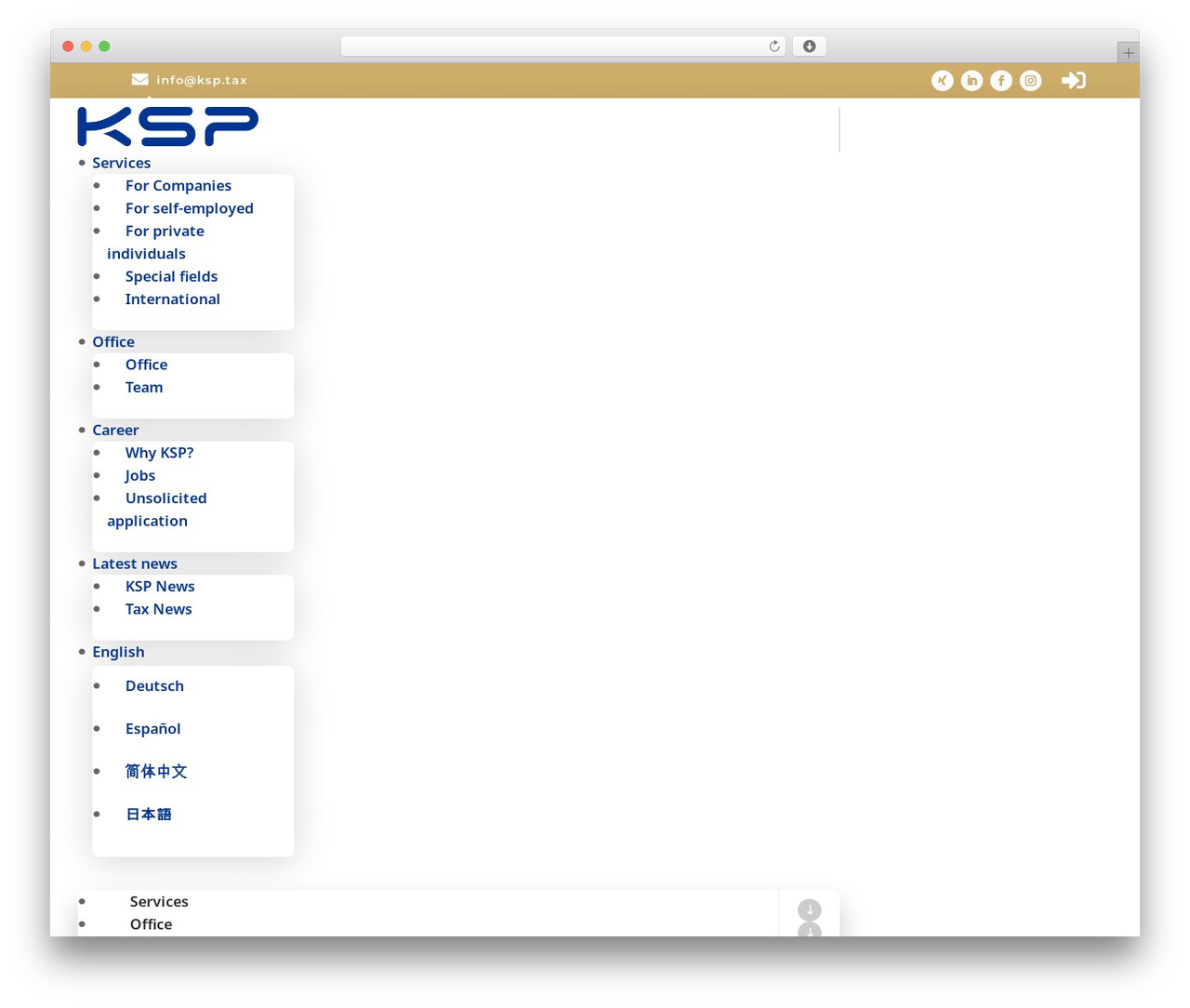Open For private individuals link
This screenshot has width=1190, height=1008.
155,243
